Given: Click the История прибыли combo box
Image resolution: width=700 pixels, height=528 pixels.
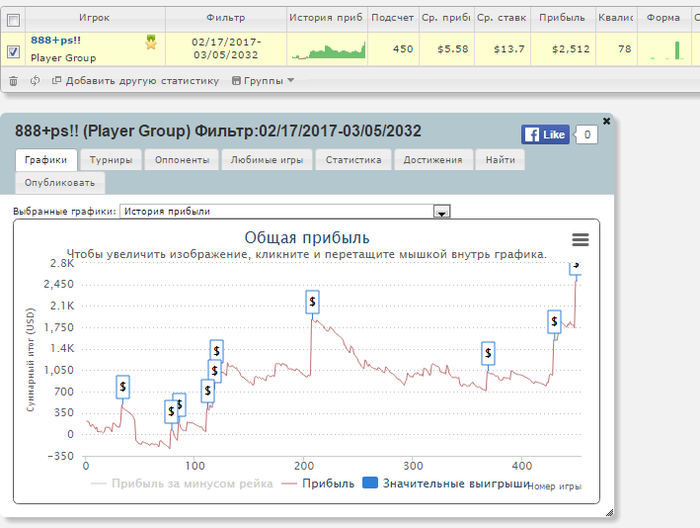Looking at the screenshot, I should (x=285, y=212).
